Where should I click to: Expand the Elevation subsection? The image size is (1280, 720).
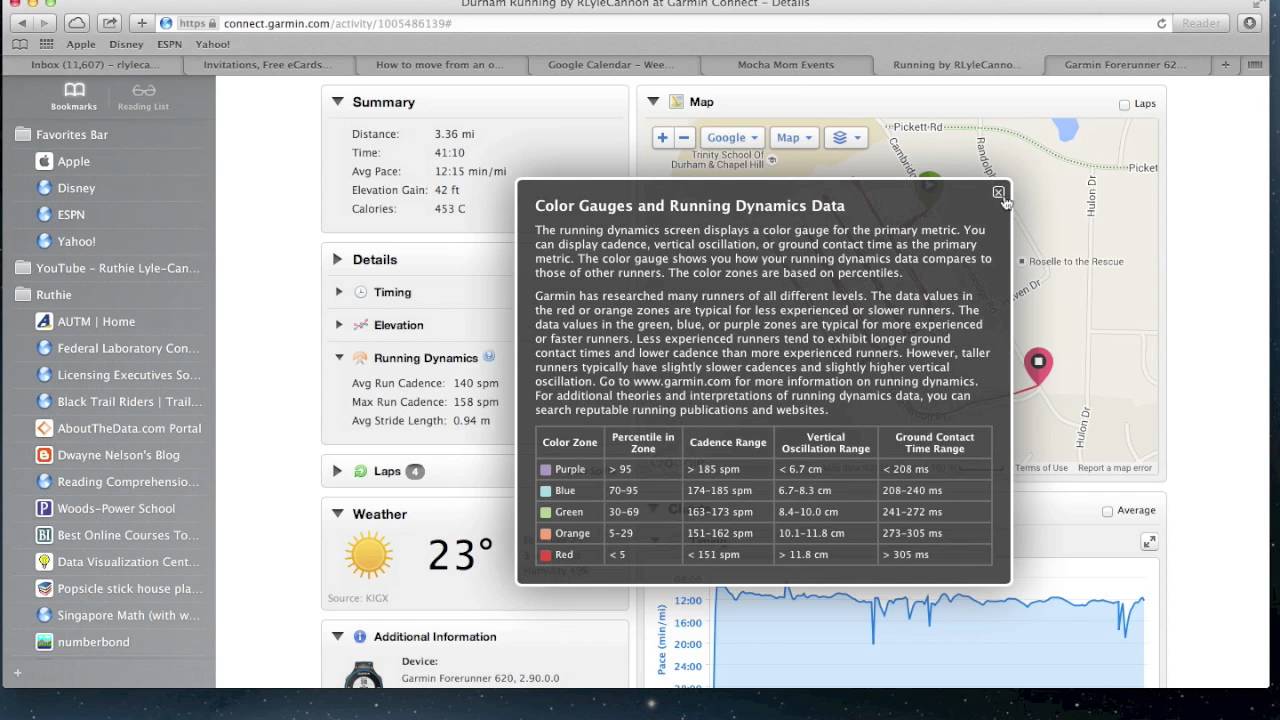339,325
